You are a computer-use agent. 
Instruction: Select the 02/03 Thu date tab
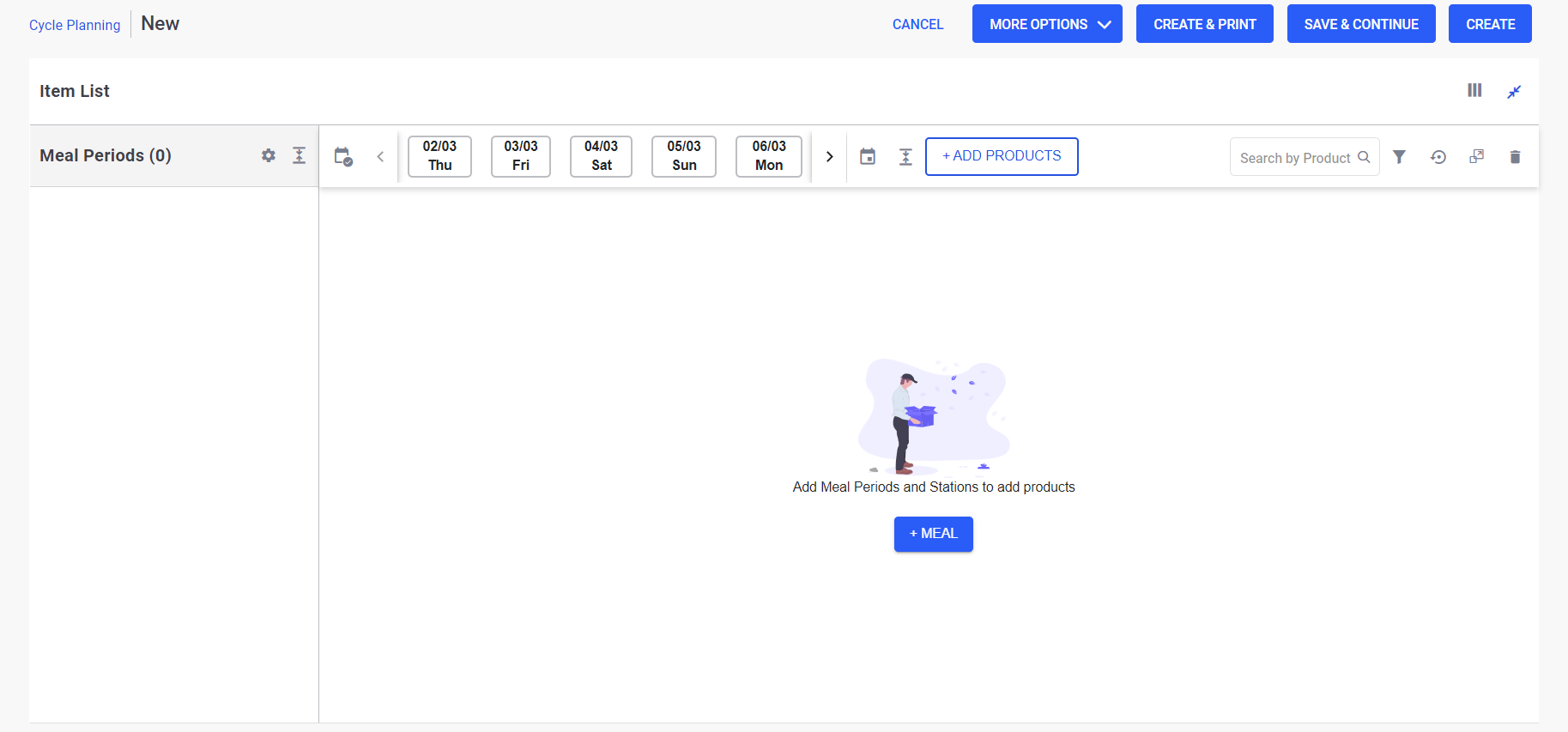[x=439, y=156]
